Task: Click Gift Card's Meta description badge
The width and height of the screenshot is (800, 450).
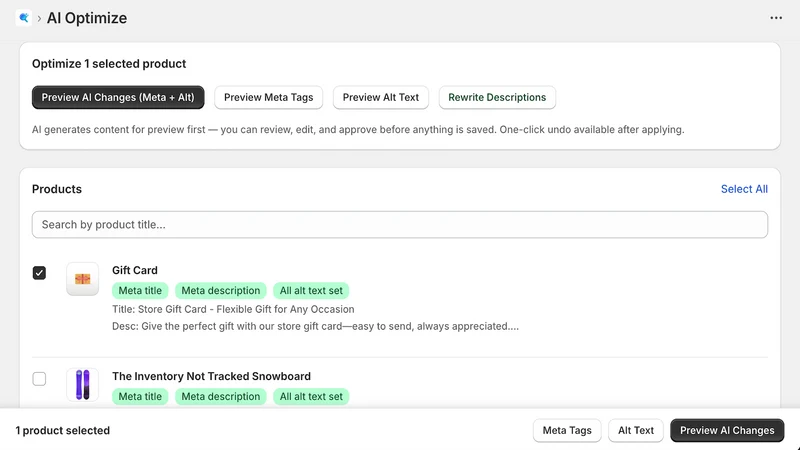Action: coord(221,291)
